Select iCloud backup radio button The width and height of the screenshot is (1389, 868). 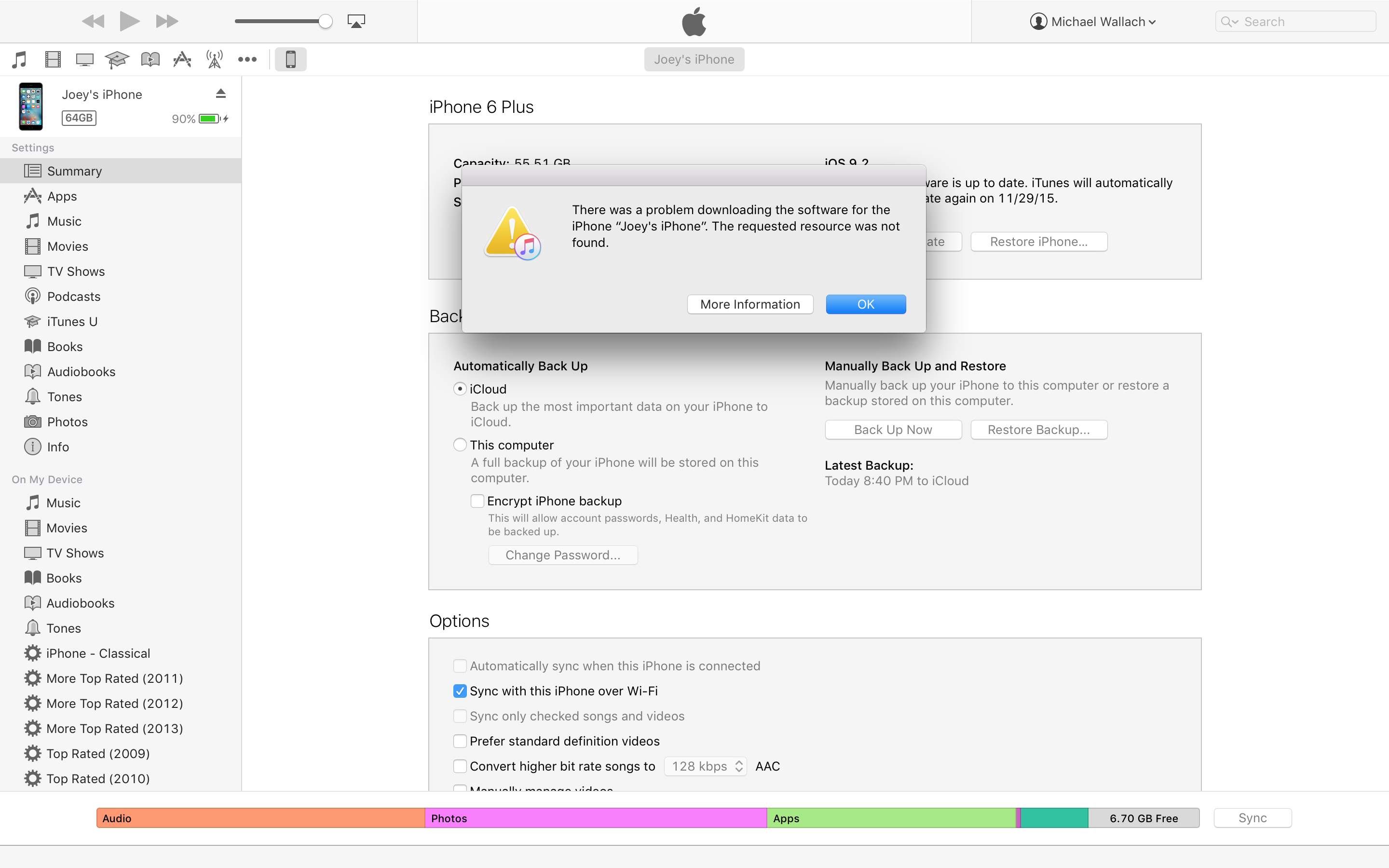460,389
